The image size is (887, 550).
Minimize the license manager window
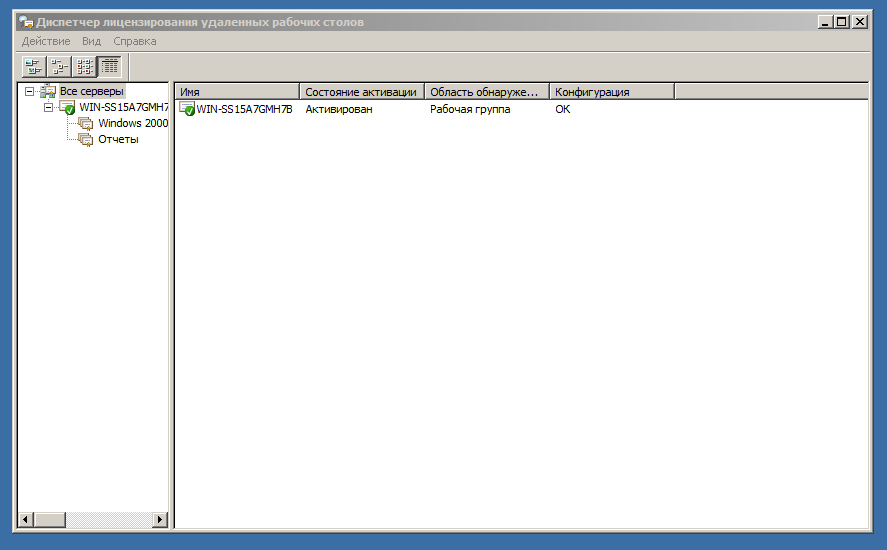pyautogui.click(x=825, y=22)
